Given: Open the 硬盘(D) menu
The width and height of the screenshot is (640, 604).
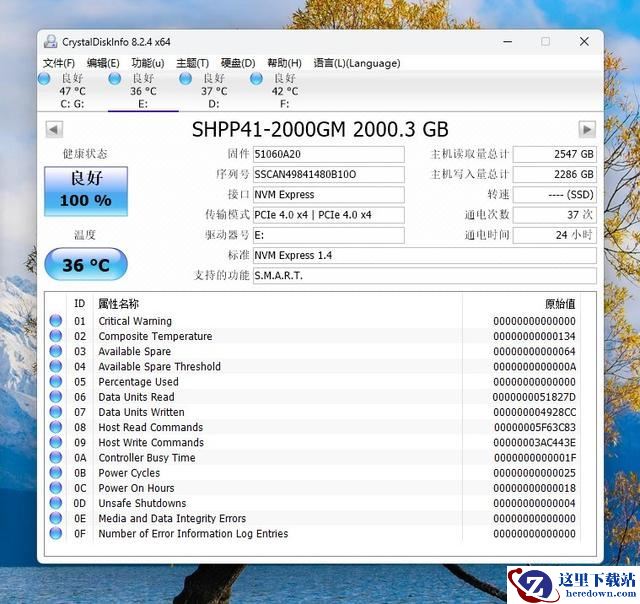Looking at the screenshot, I should tap(238, 63).
